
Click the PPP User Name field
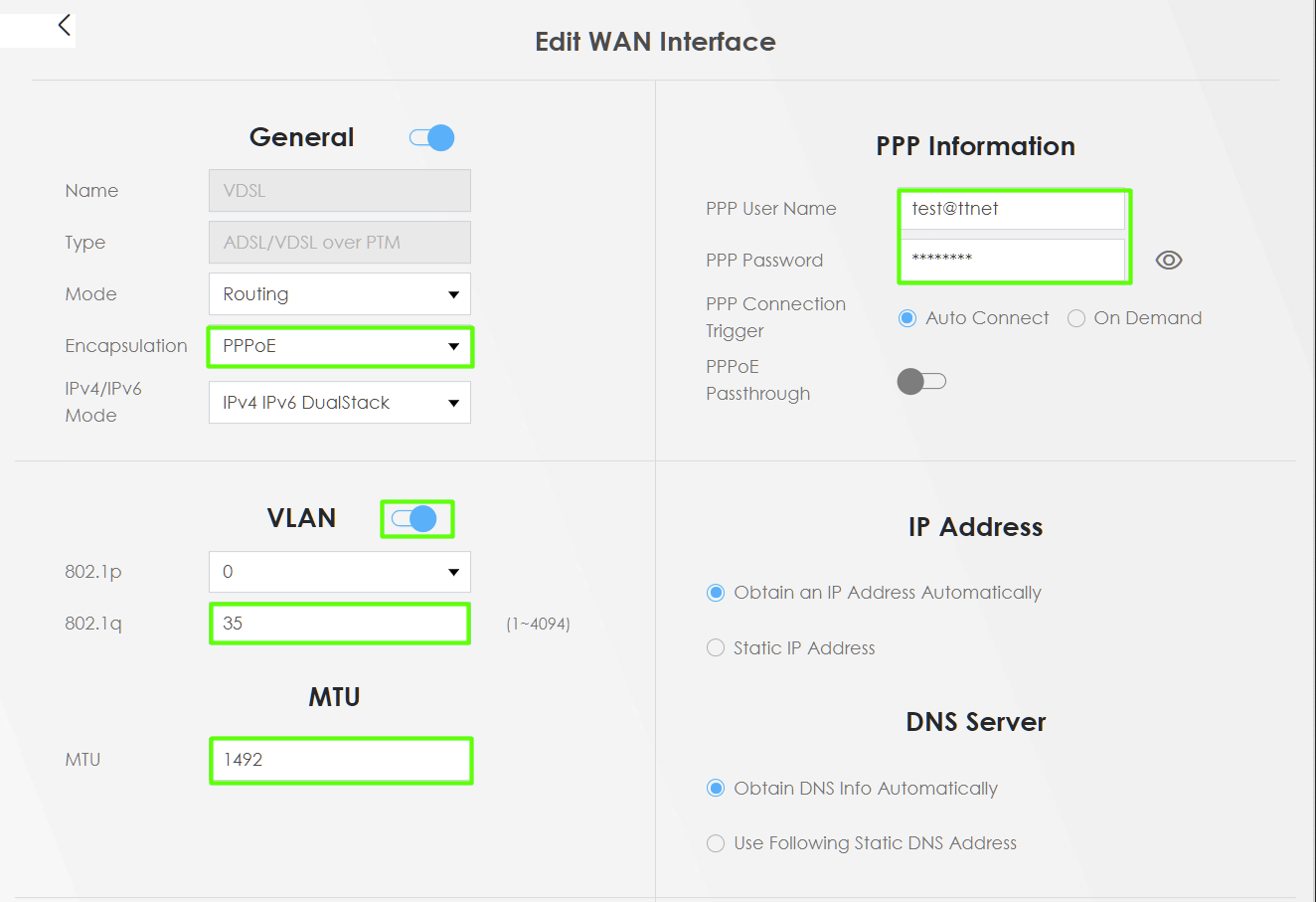1013,210
